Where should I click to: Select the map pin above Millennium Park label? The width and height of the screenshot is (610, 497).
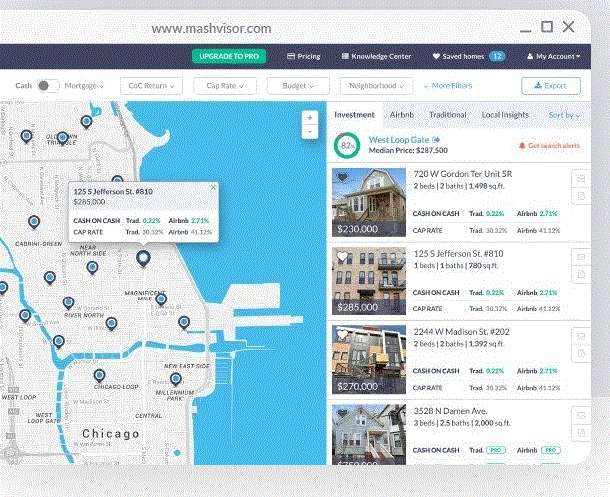(176, 379)
